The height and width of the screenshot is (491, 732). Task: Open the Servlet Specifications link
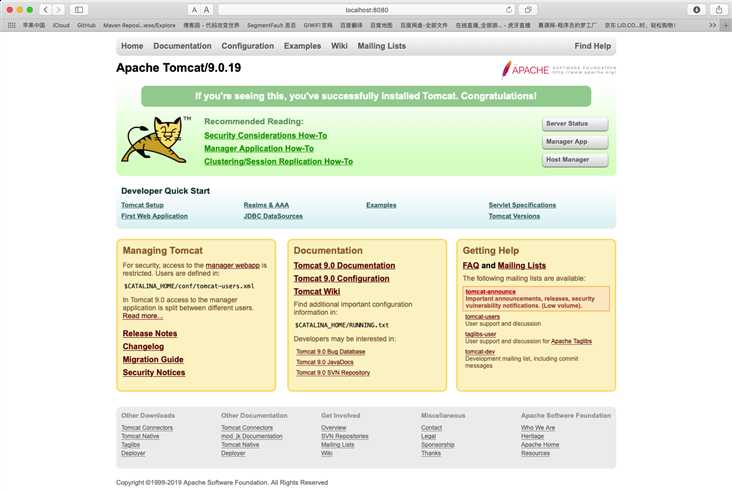pyautogui.click(x=522, y=205)
